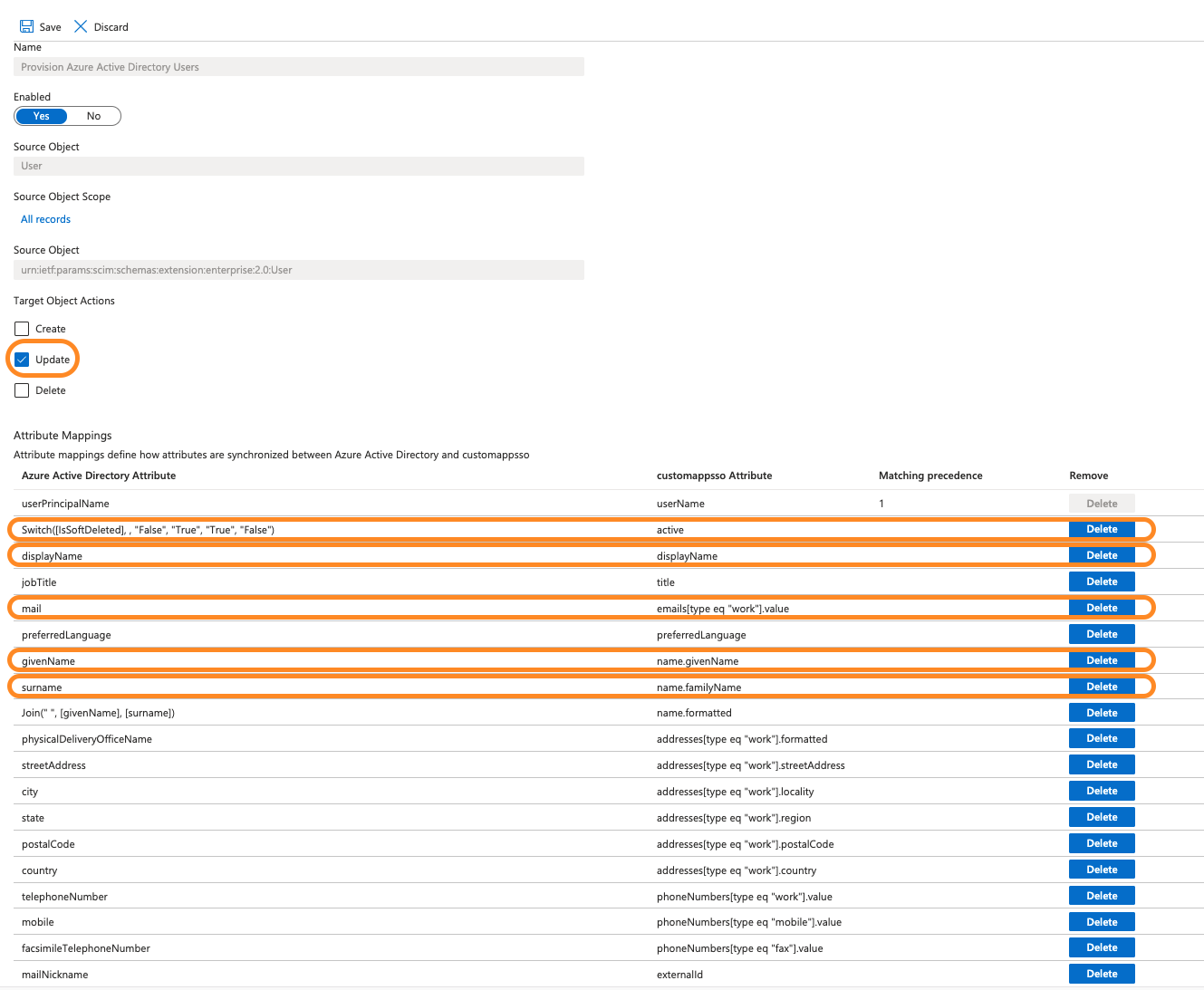Enable the Delete target action checkbox
Screen dimensions: 1204x990
(x=22, y=390)
